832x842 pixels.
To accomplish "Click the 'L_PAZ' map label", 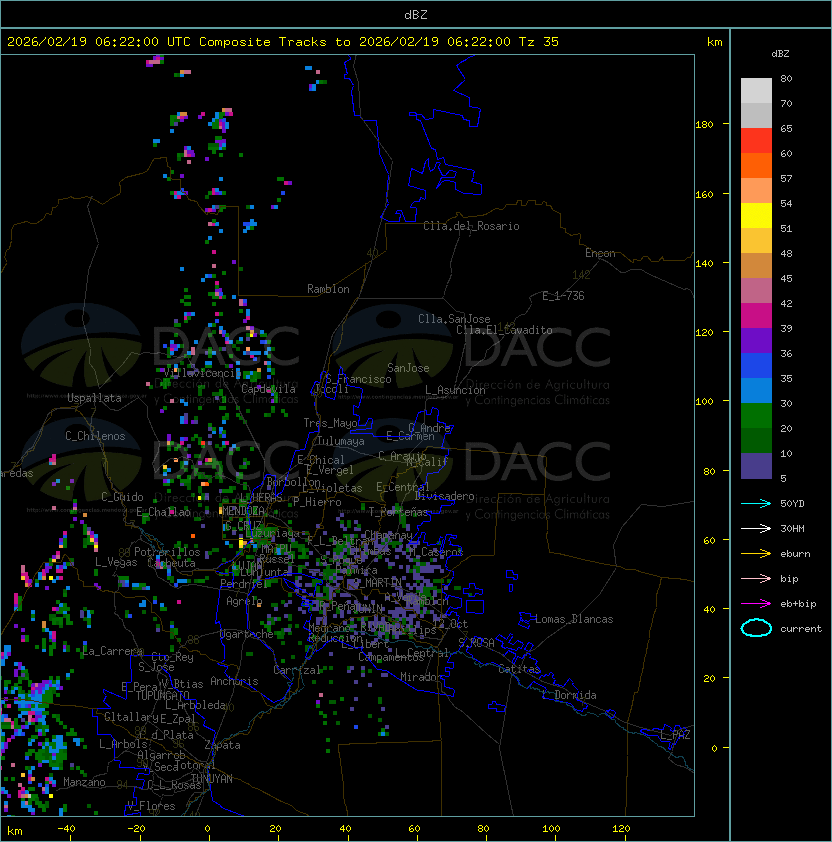I will pos(675,735).
